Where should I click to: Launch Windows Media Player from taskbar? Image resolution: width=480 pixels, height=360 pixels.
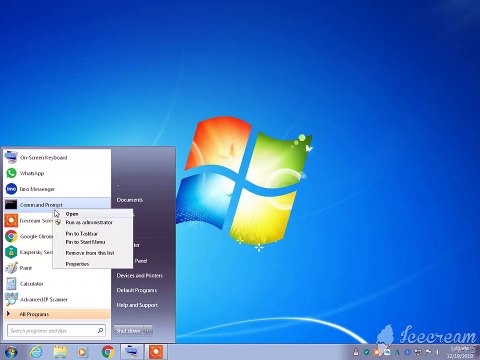(x=82, y=352)
